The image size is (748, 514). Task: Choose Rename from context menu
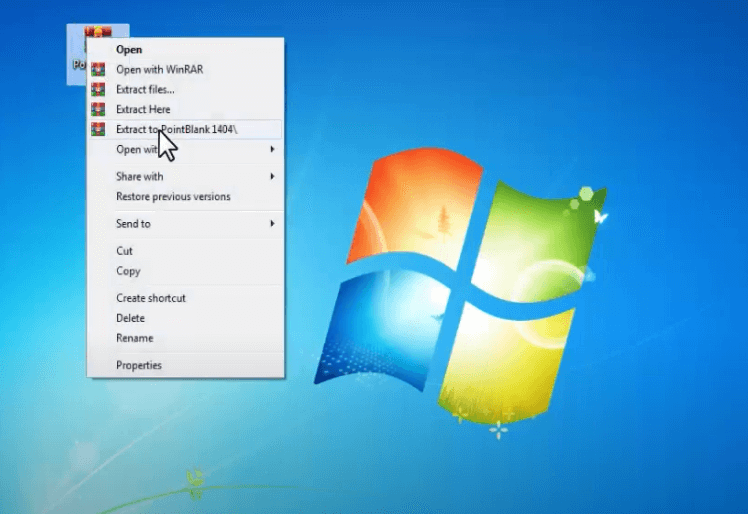pyautogui.click(x=186, y=338)
